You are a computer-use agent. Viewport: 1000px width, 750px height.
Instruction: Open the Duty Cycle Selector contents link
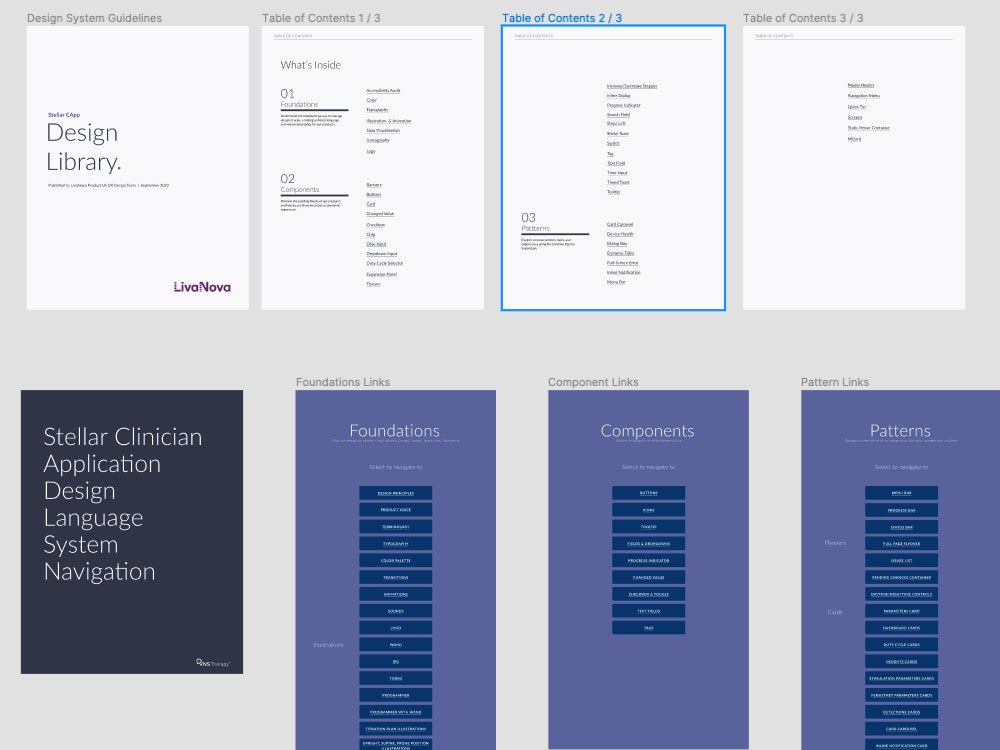[x=385, y=263]
